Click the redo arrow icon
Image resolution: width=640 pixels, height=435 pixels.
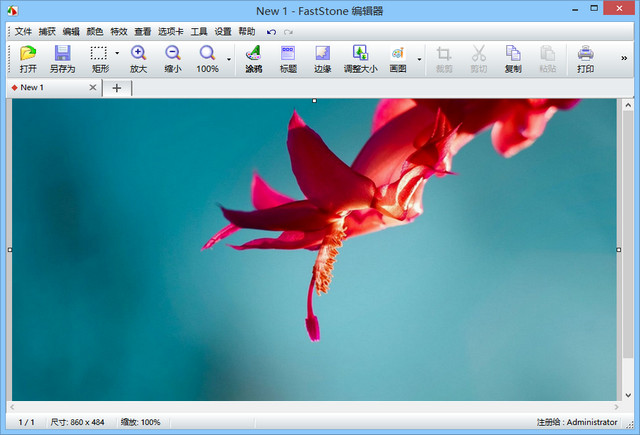[289, 32]
